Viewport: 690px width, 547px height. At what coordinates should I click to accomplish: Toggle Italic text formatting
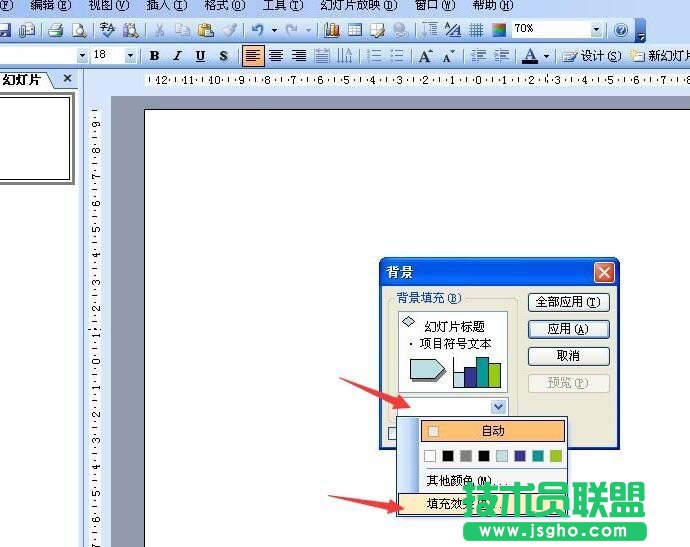tap(177, 56)
